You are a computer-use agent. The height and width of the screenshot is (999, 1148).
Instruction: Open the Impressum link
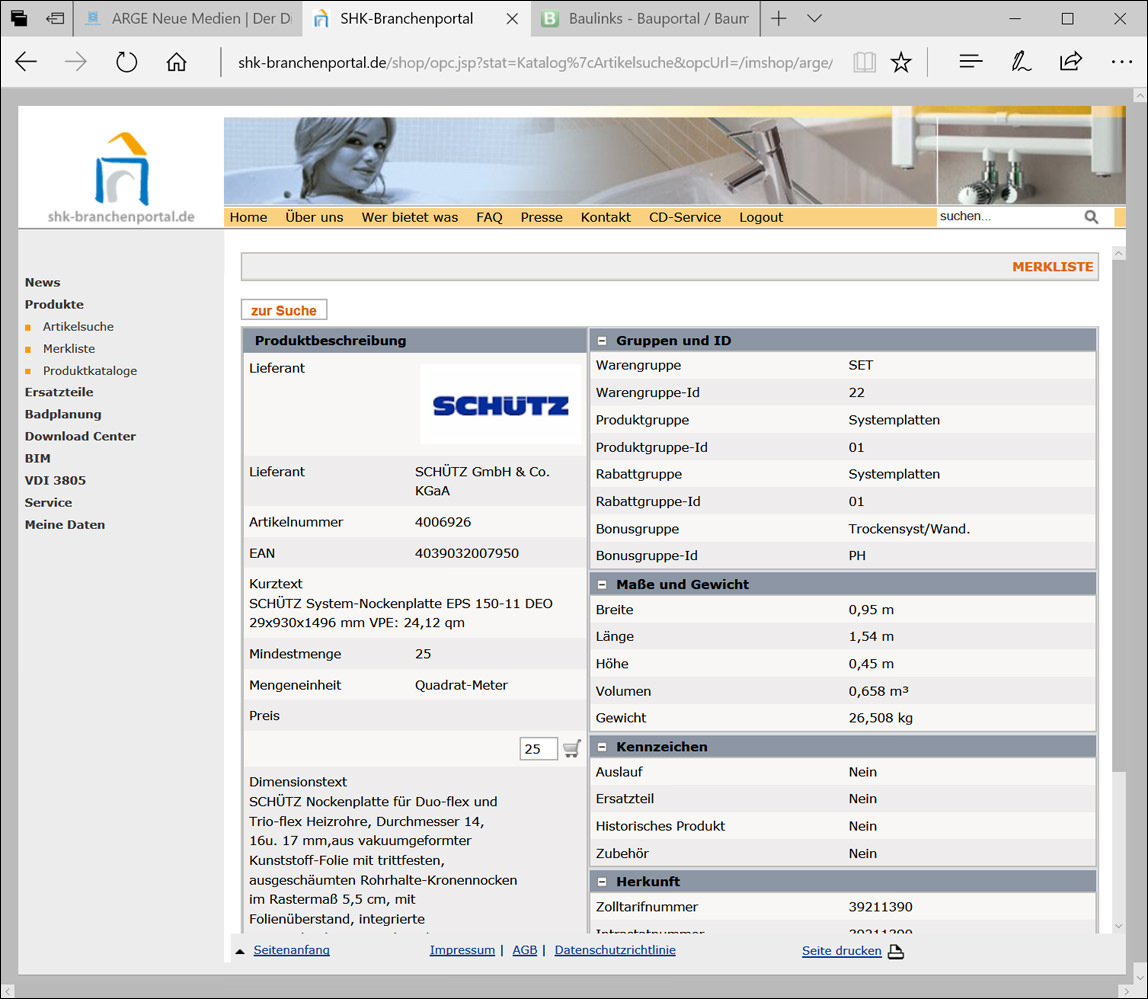(462, 950)
